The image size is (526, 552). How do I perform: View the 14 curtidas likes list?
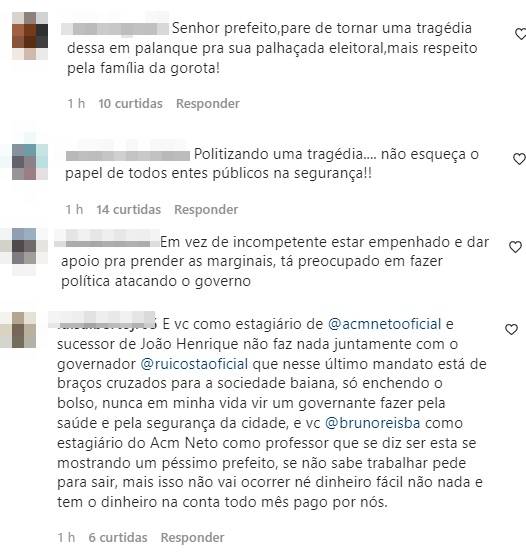[129, 209]
